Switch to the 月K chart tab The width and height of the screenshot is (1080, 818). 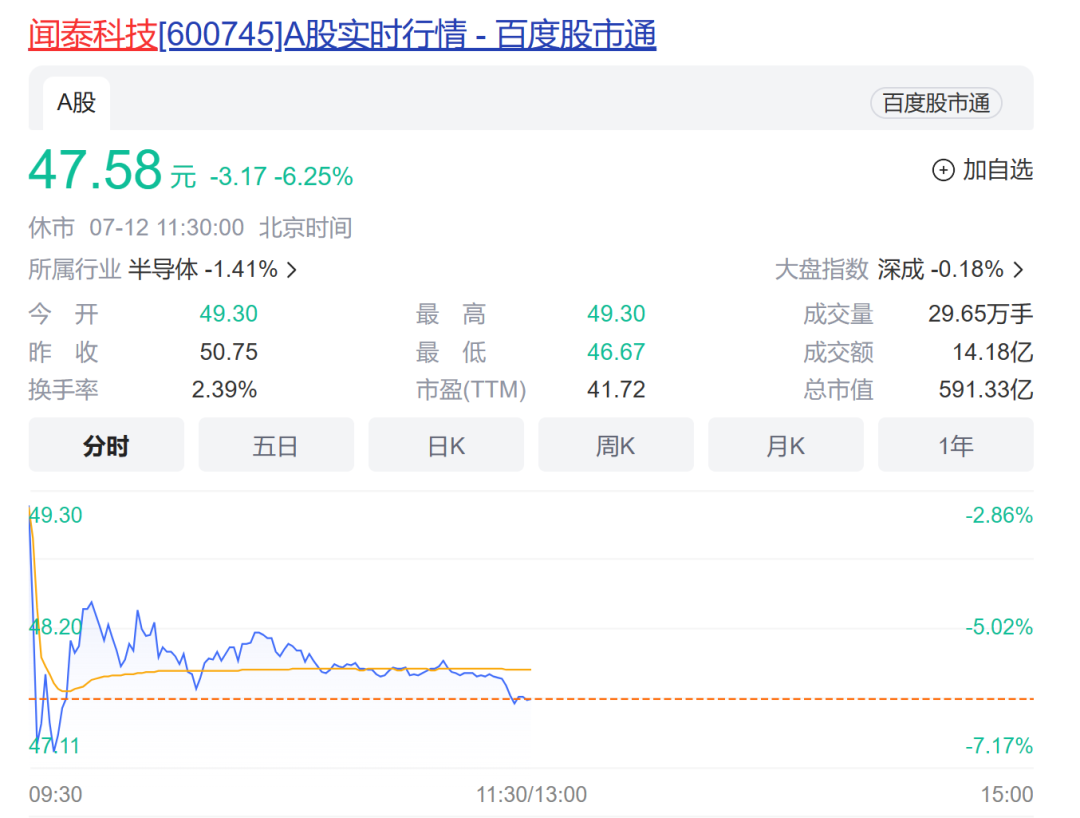(786, 445)
